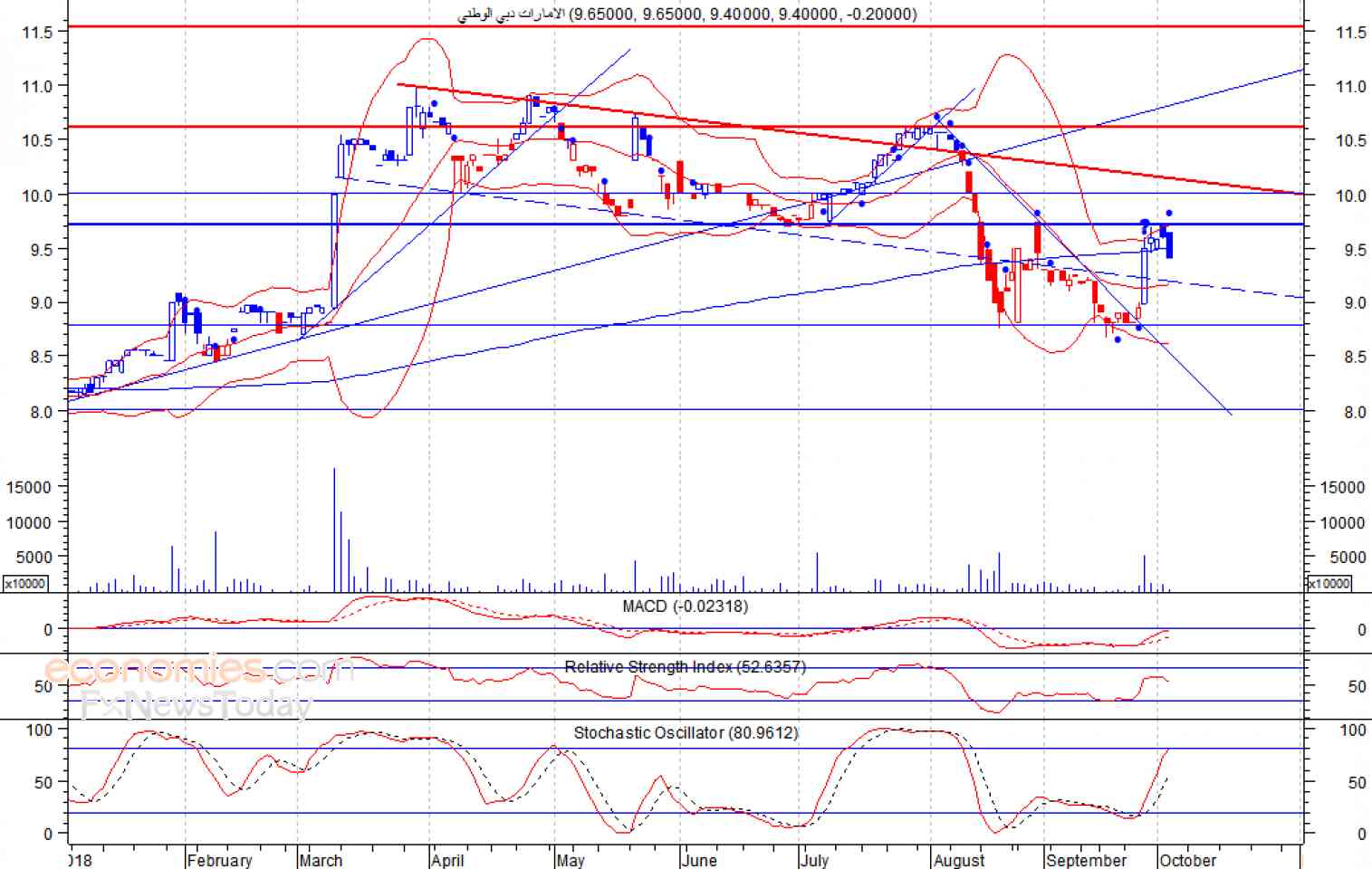Click the Stochastic panel's 0 label on the left
Image resolution: width=1372 pixels, height=869 pixels.
48,834
